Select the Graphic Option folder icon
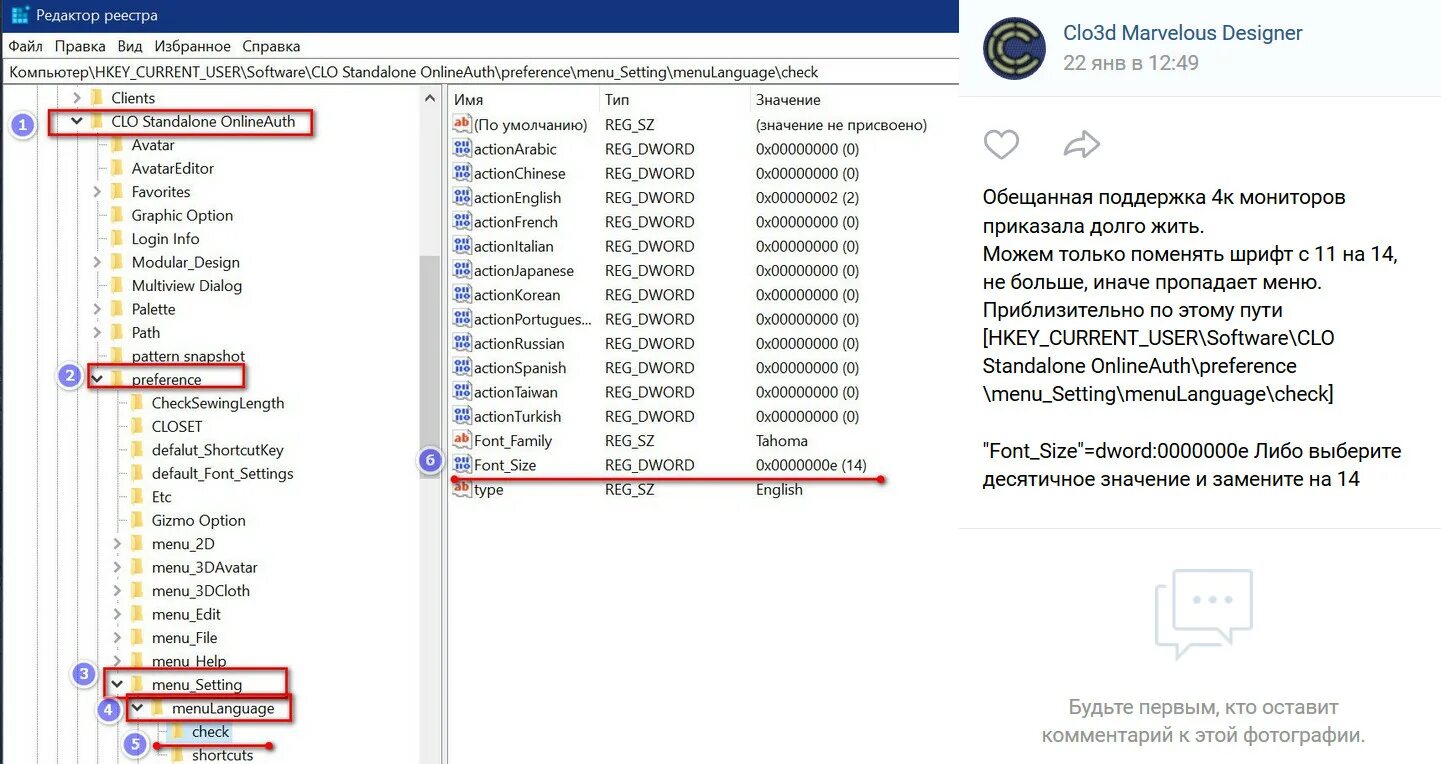Viewport: 1441px width, 764px height. coord(117,215)
